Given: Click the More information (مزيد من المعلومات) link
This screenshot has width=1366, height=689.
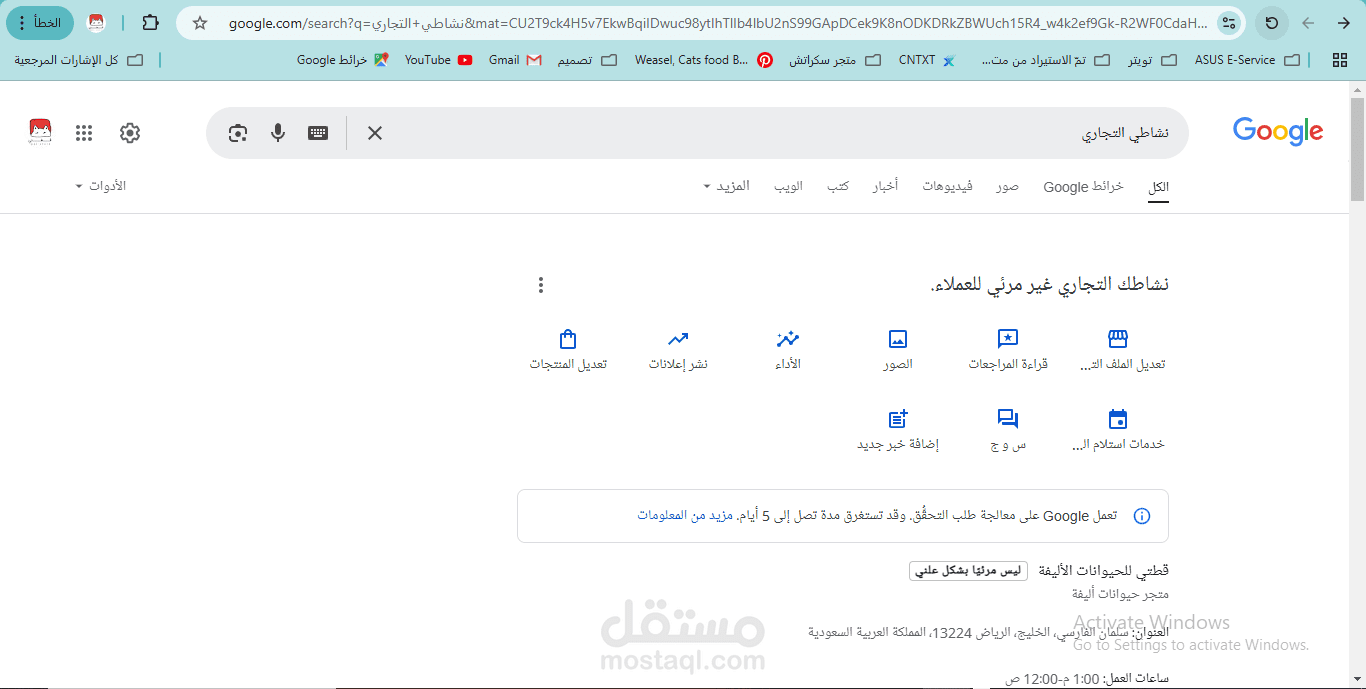Looking at the screenshot, I should [x=685, y=515].
